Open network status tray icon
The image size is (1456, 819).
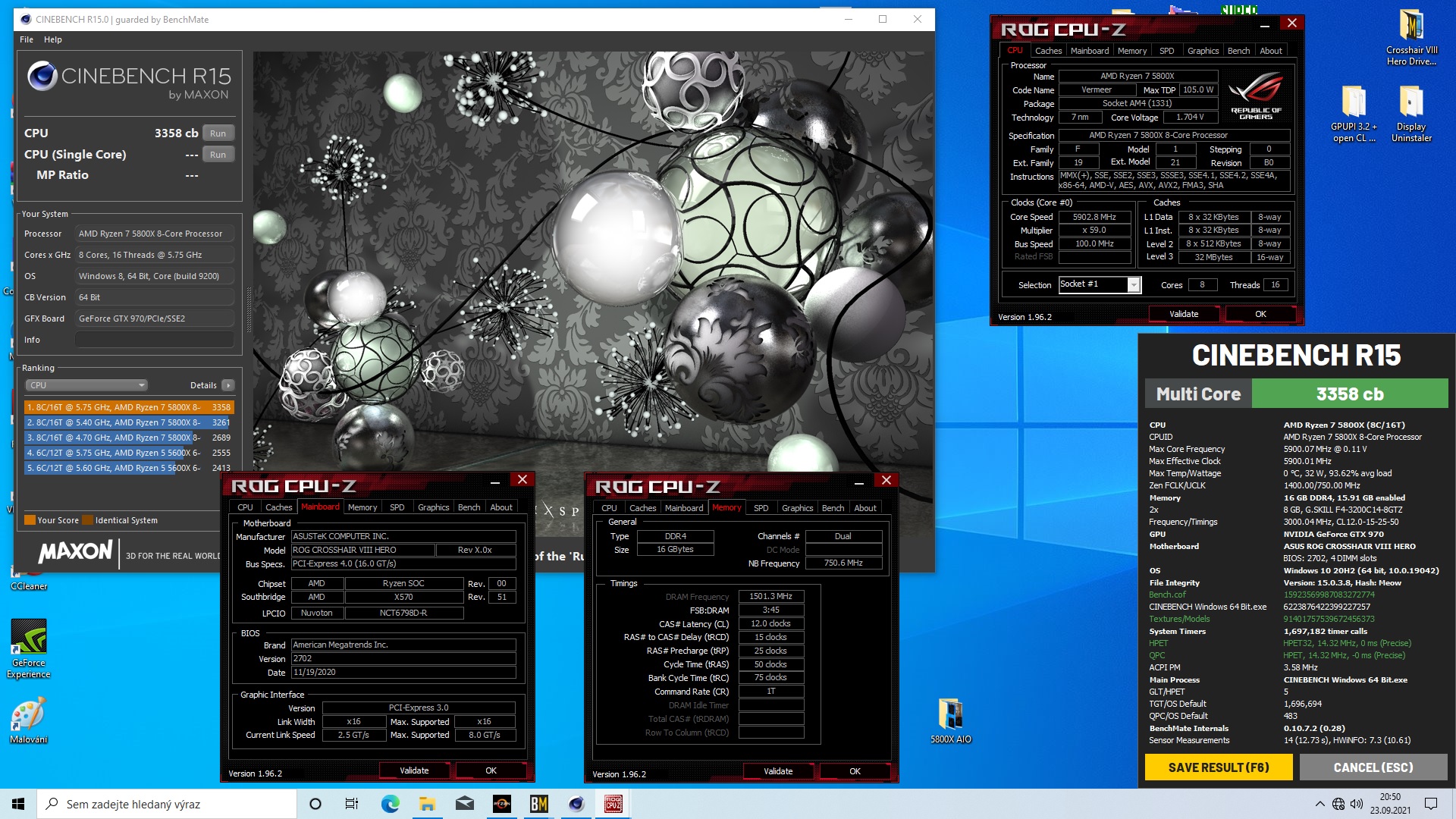point(1338,804)
